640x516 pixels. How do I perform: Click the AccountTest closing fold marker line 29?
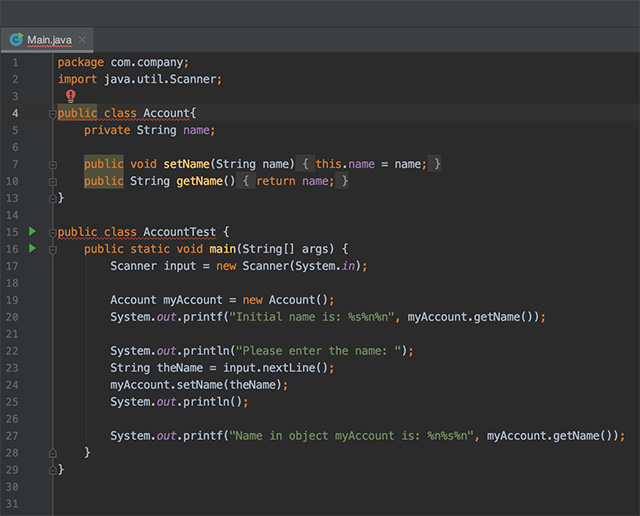(52, 470)
